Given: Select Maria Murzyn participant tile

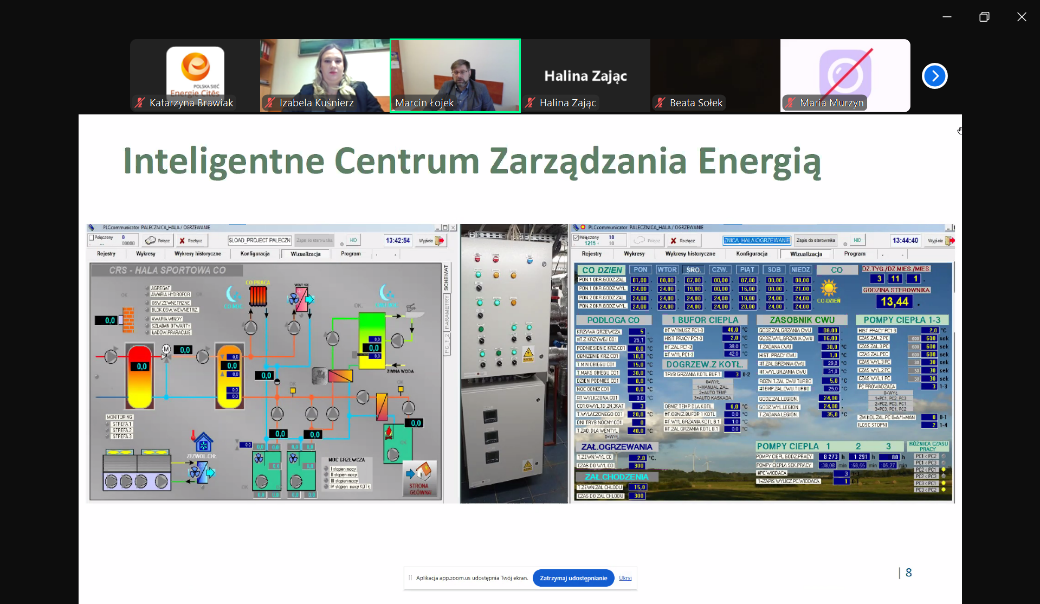Looking at the screenshot, I should pyautogui.click(x=845, y=76).
